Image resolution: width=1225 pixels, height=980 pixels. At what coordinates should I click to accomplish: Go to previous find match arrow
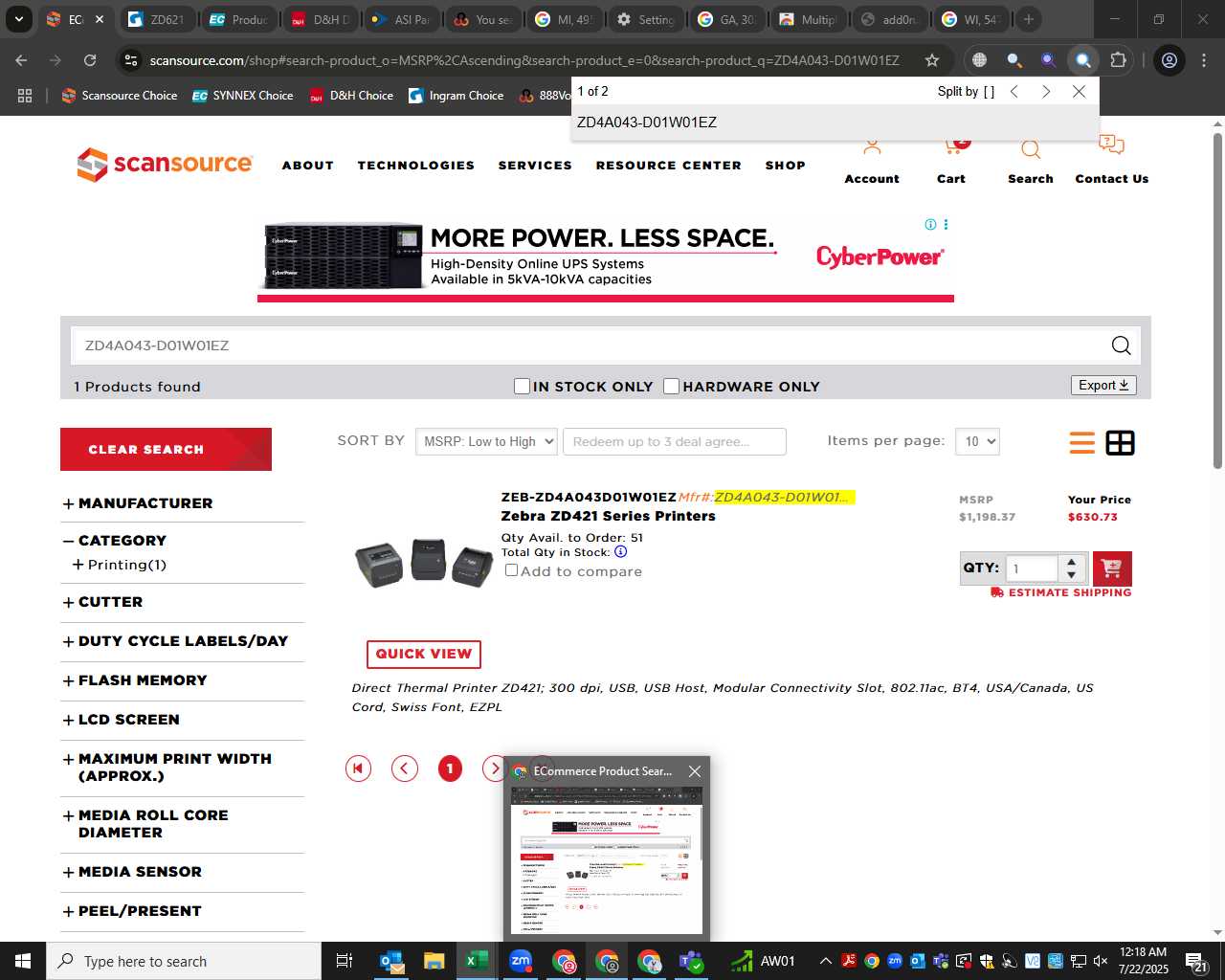[1014, 91]
